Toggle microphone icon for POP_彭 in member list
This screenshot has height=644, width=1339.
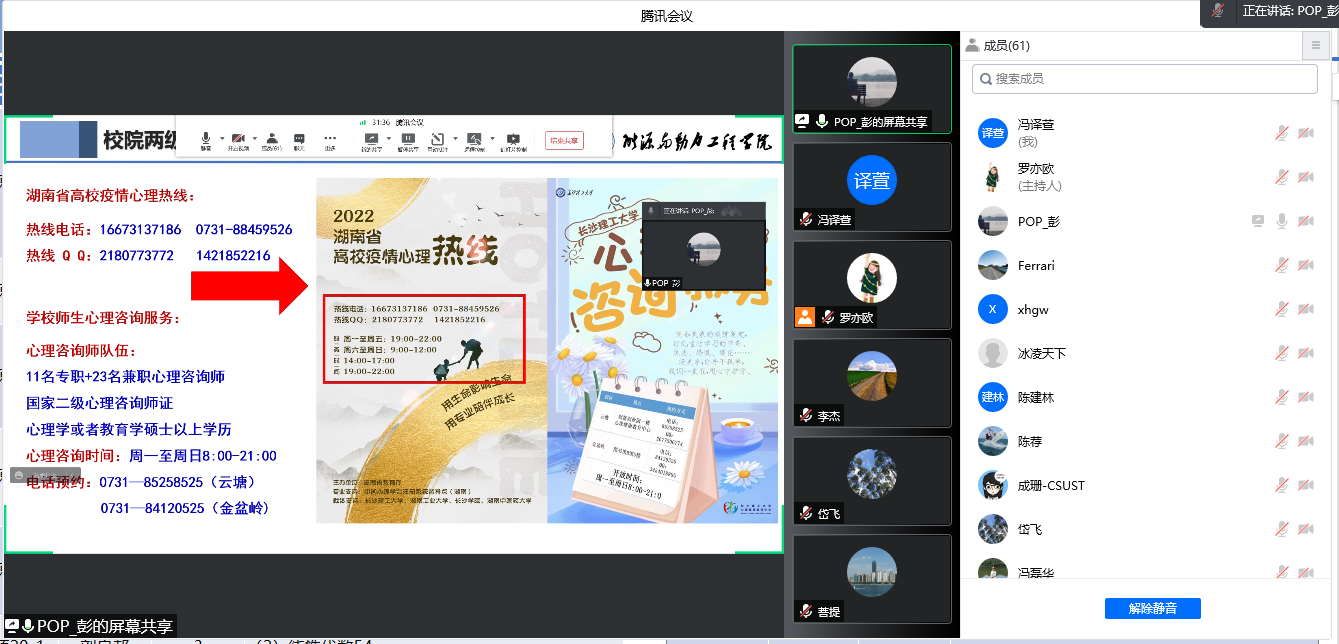tap(1282, 221)
